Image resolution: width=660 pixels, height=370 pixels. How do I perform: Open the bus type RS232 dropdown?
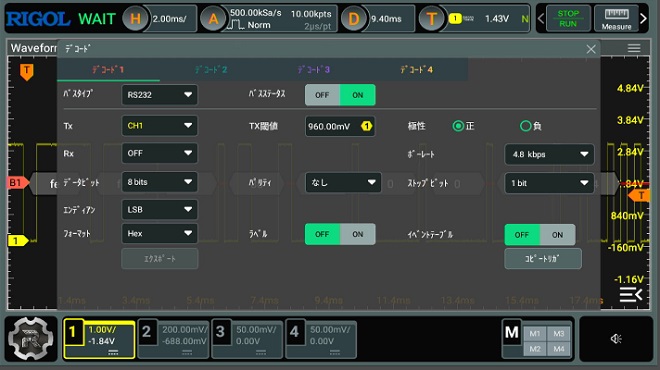click(x=160, y=95)
